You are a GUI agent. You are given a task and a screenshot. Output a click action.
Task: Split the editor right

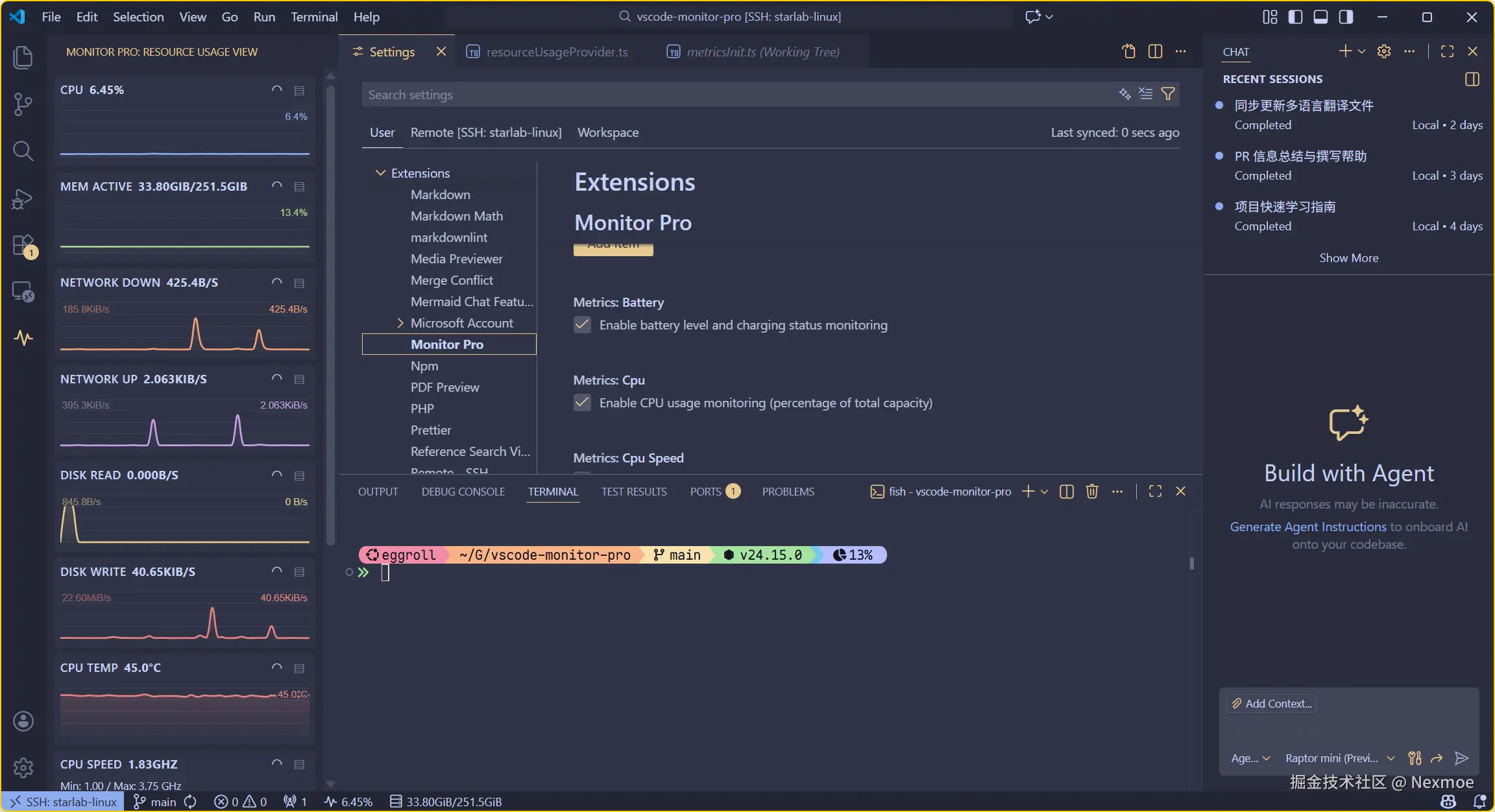(1155, 51)
